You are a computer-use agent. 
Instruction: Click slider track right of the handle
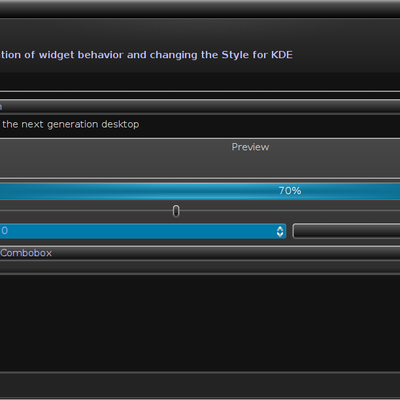click(x=289, y=211)
